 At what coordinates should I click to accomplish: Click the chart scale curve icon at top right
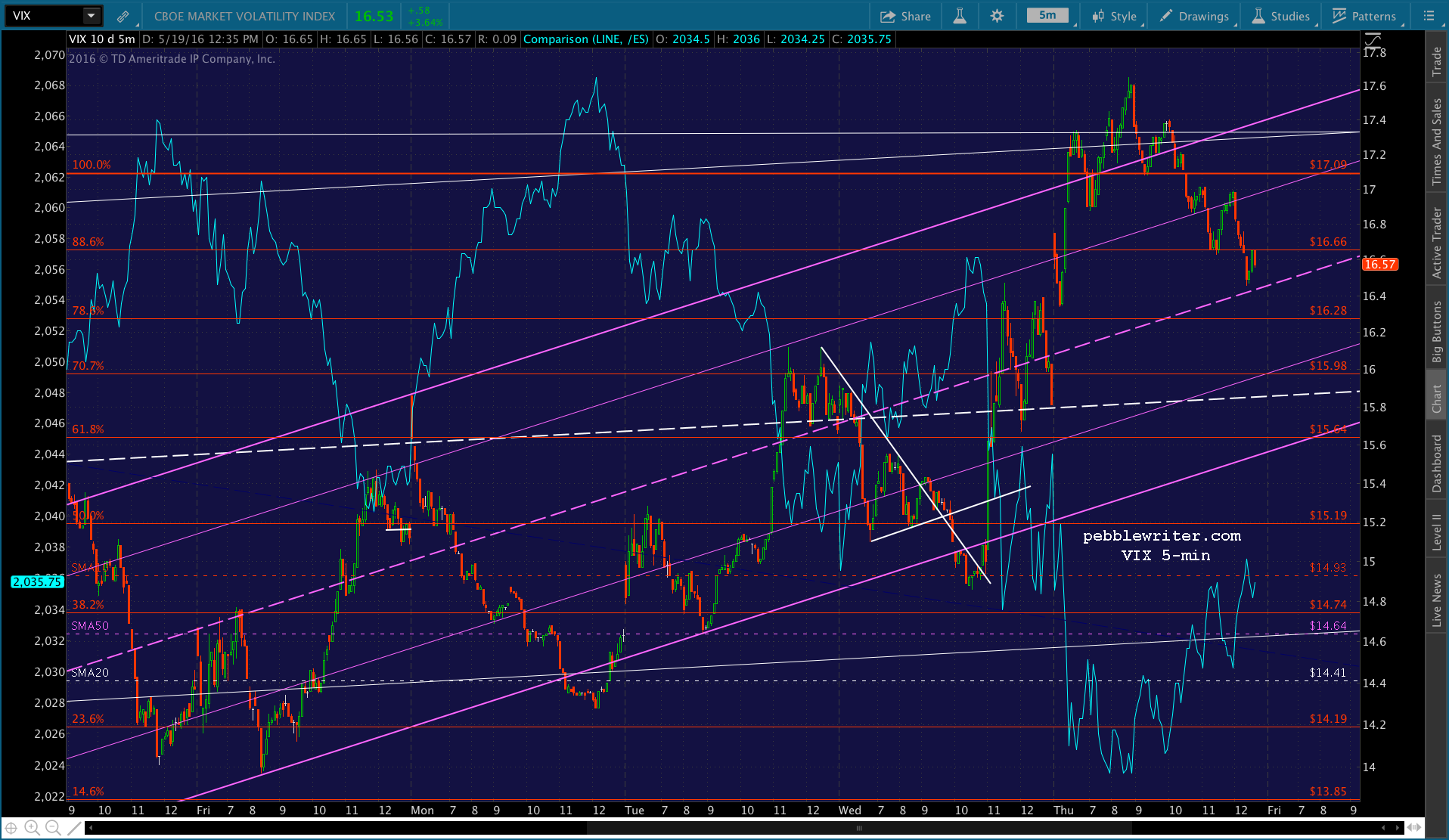[1373, 39]
